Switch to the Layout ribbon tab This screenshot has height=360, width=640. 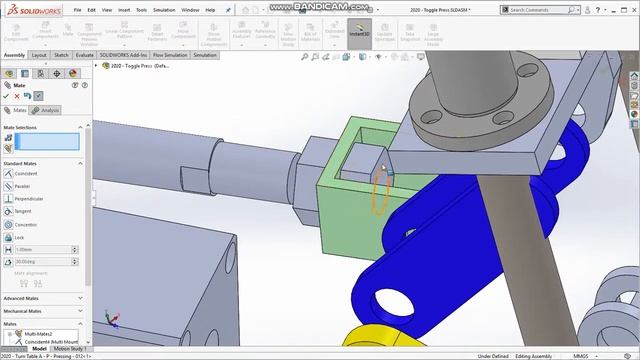[39, 55]
